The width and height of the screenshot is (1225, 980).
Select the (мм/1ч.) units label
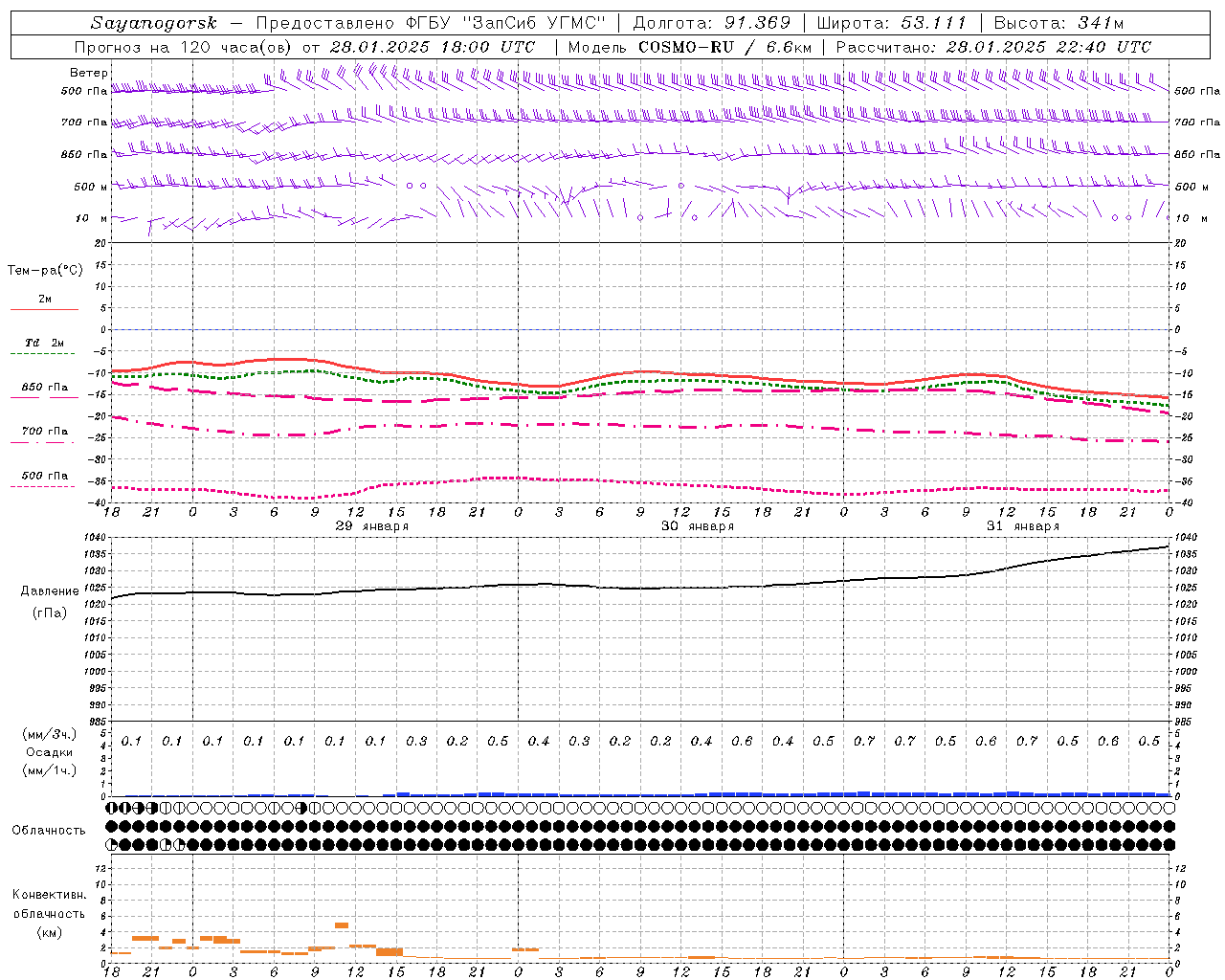pos(50,770)
